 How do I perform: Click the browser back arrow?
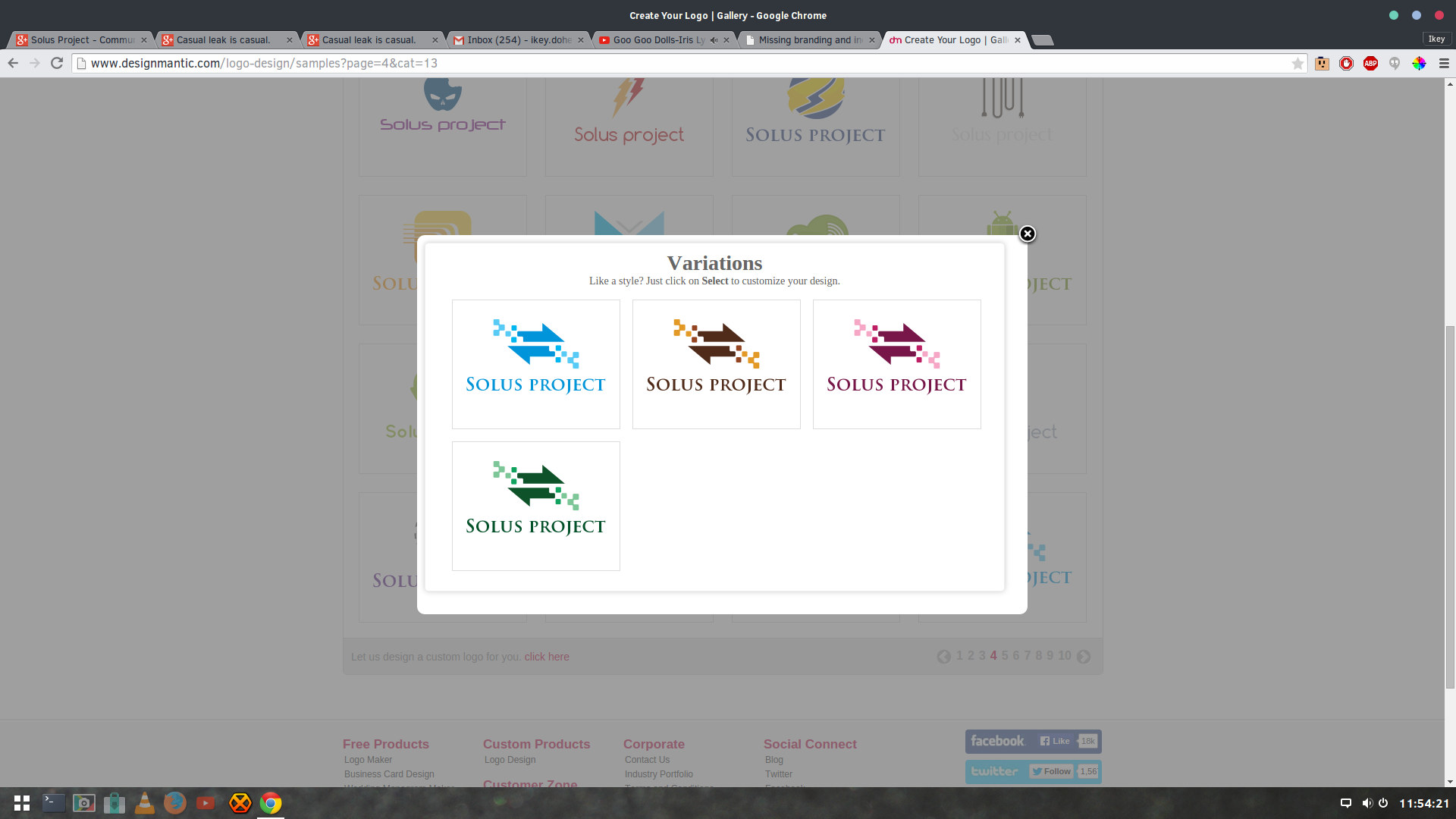[x=13, y=63]
